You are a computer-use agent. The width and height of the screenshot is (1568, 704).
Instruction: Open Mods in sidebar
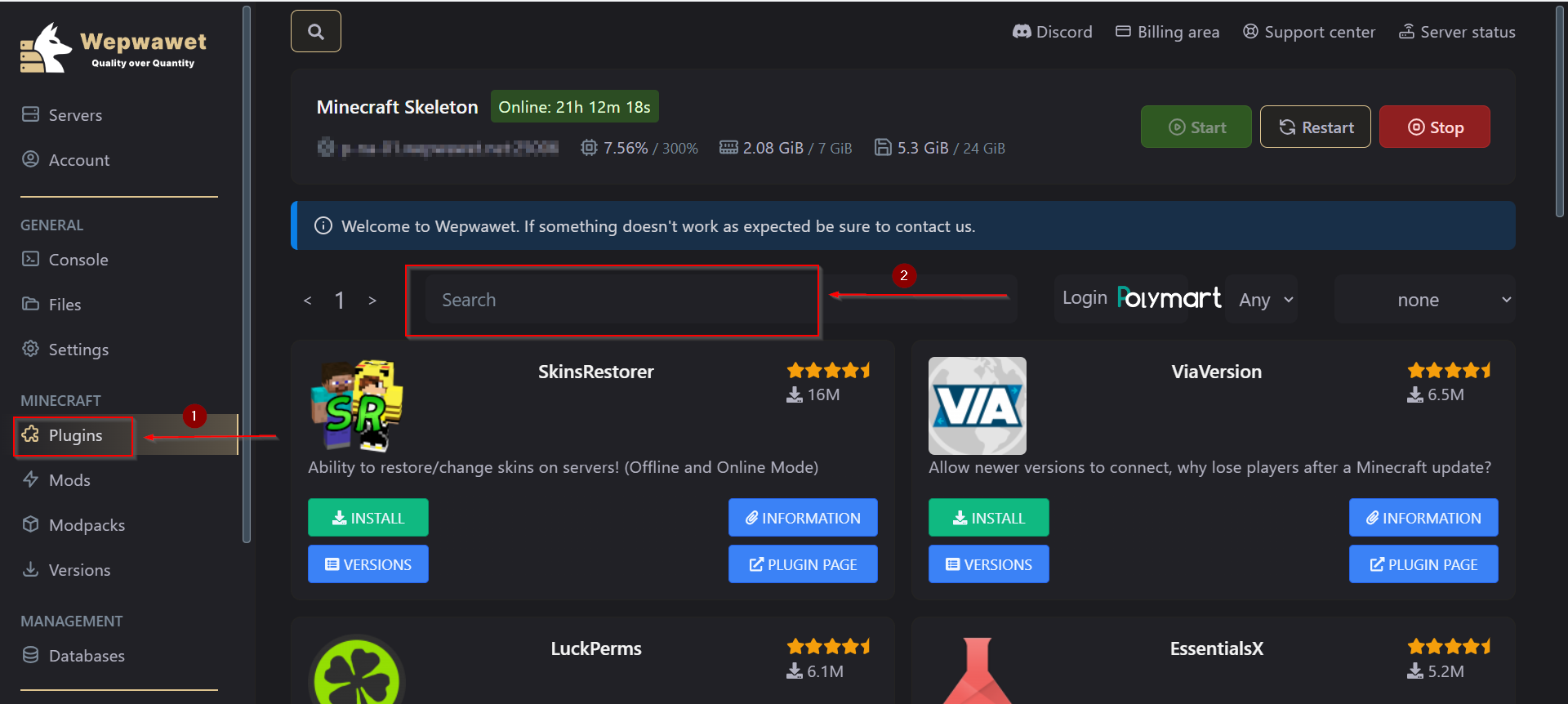pyautogui.click(x=56, y=480)
